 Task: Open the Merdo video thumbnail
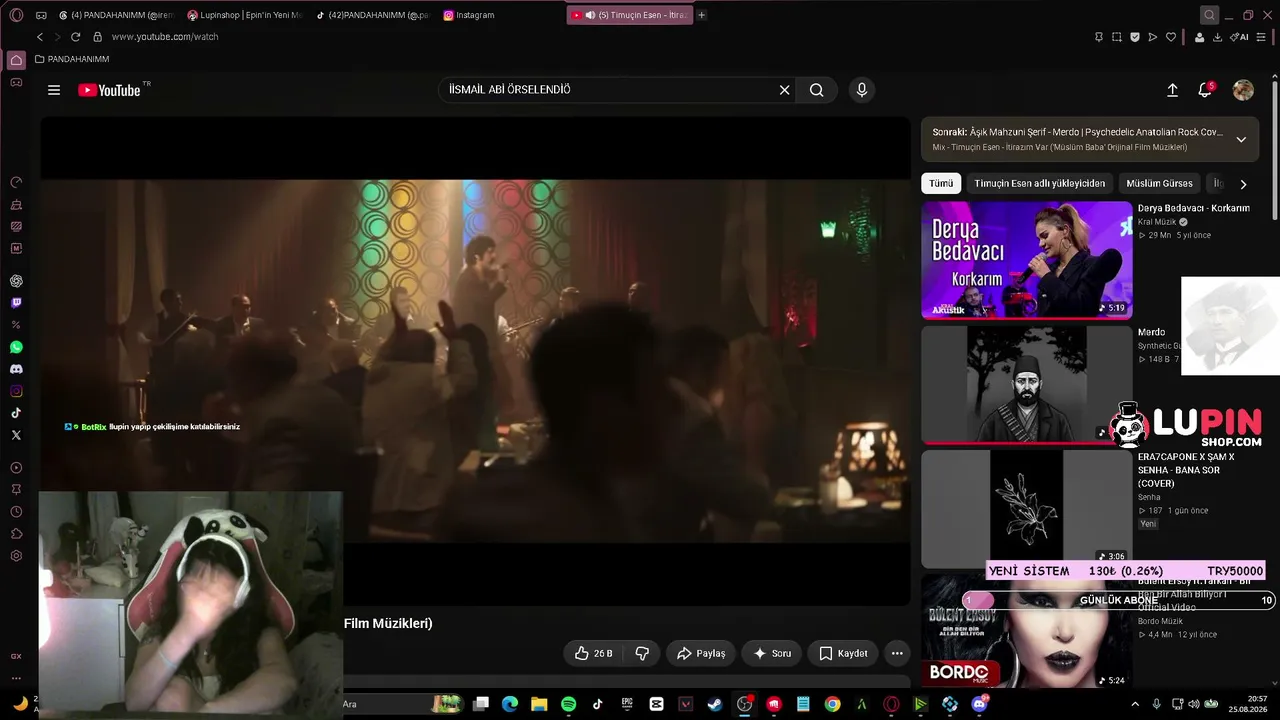(x=1027, y=384)
